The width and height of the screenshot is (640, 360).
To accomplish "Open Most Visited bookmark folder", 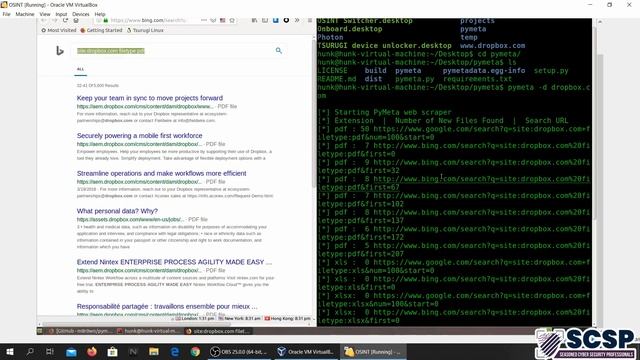I will tap(59, 30).
